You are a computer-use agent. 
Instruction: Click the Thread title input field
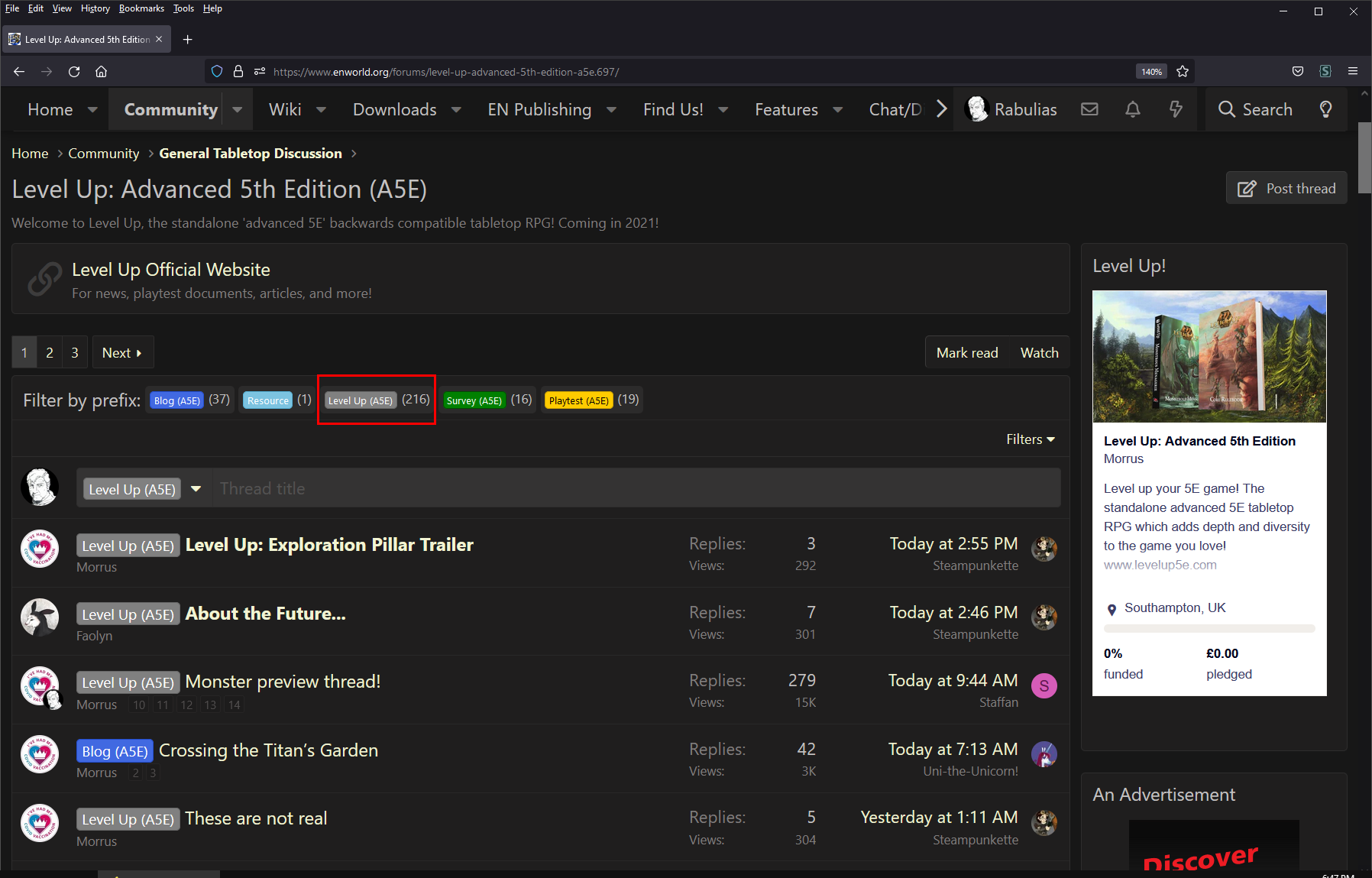tap(634, 488)
